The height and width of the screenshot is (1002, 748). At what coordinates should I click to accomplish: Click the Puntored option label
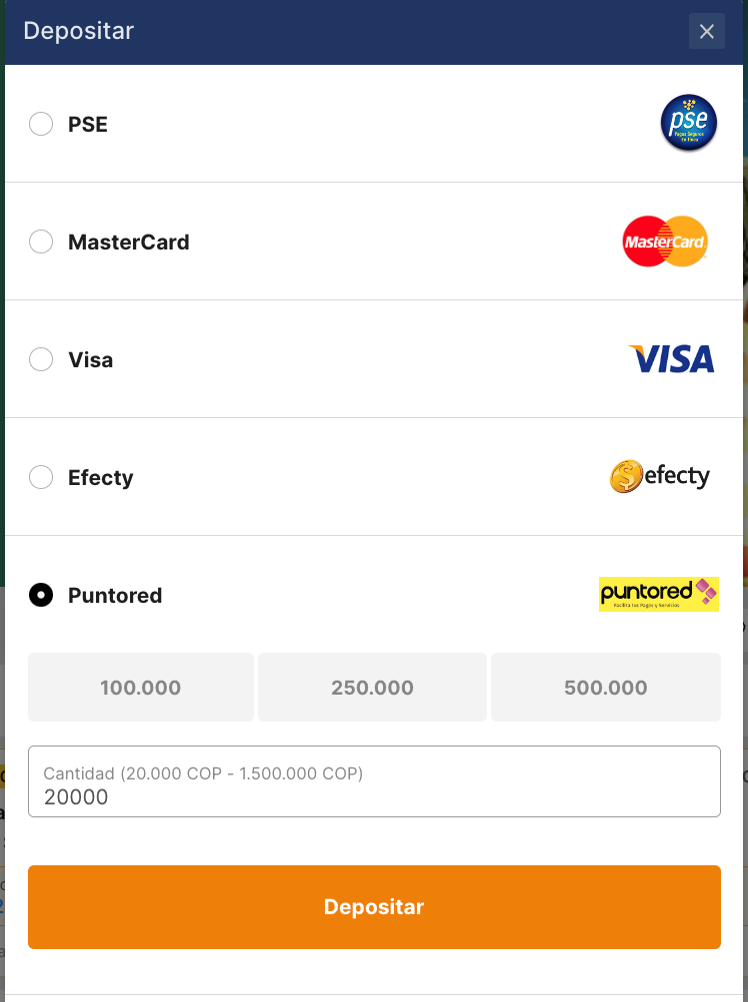point(115,596)
